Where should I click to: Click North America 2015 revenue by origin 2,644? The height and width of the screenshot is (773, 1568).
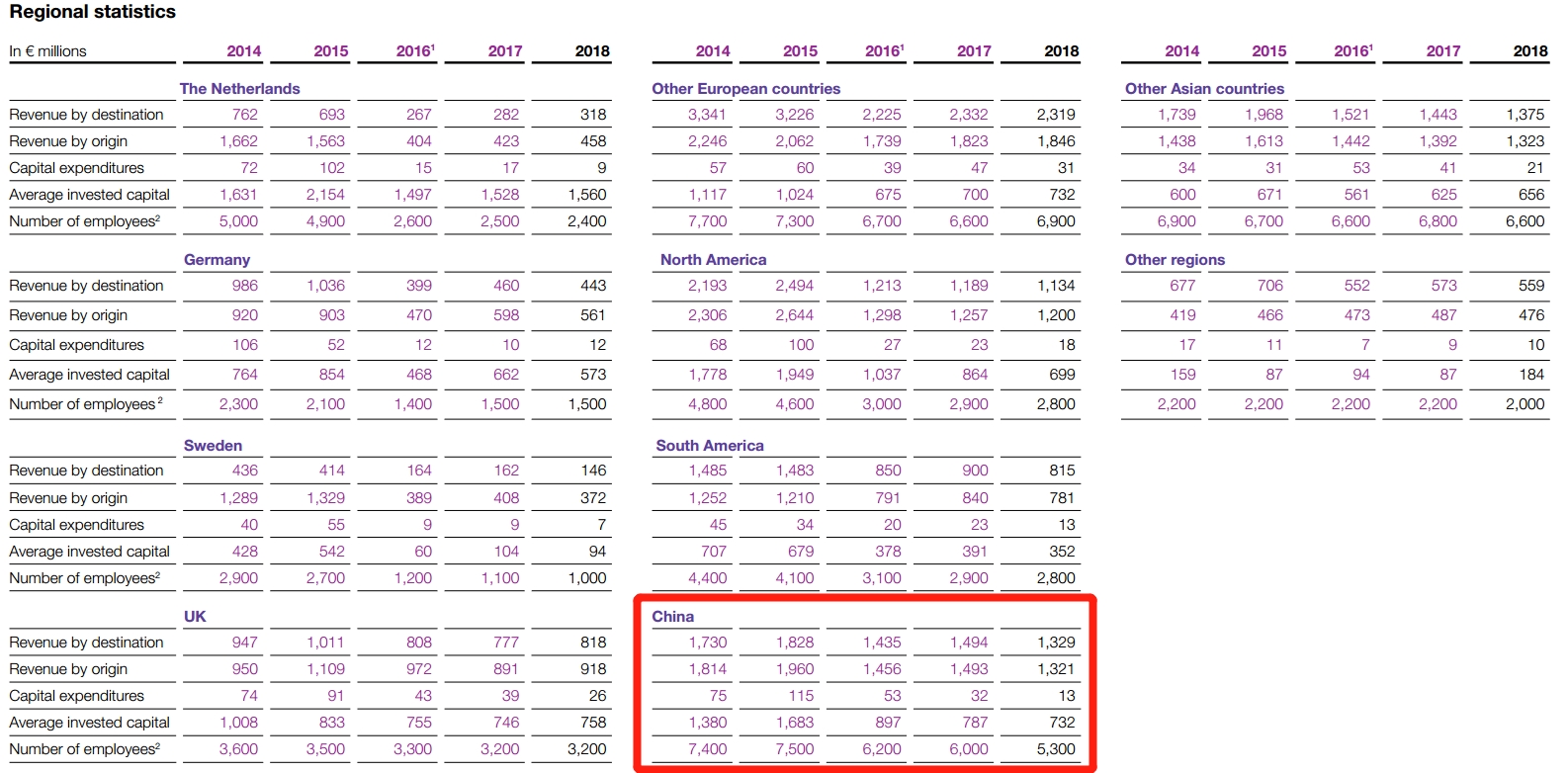[794, 315]
